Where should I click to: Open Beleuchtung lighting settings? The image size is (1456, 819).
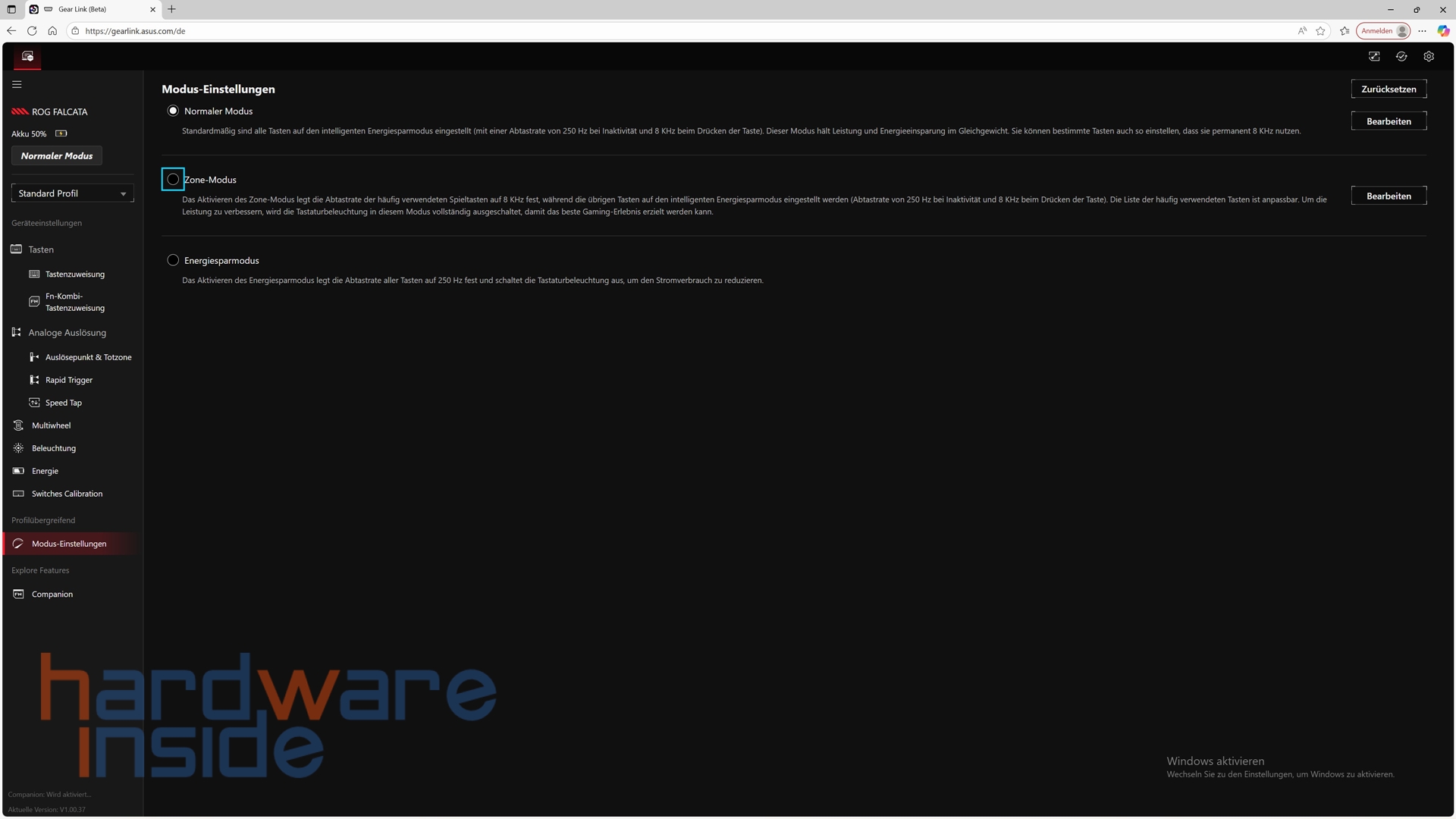pyautogui.click(x=53, y=448)
